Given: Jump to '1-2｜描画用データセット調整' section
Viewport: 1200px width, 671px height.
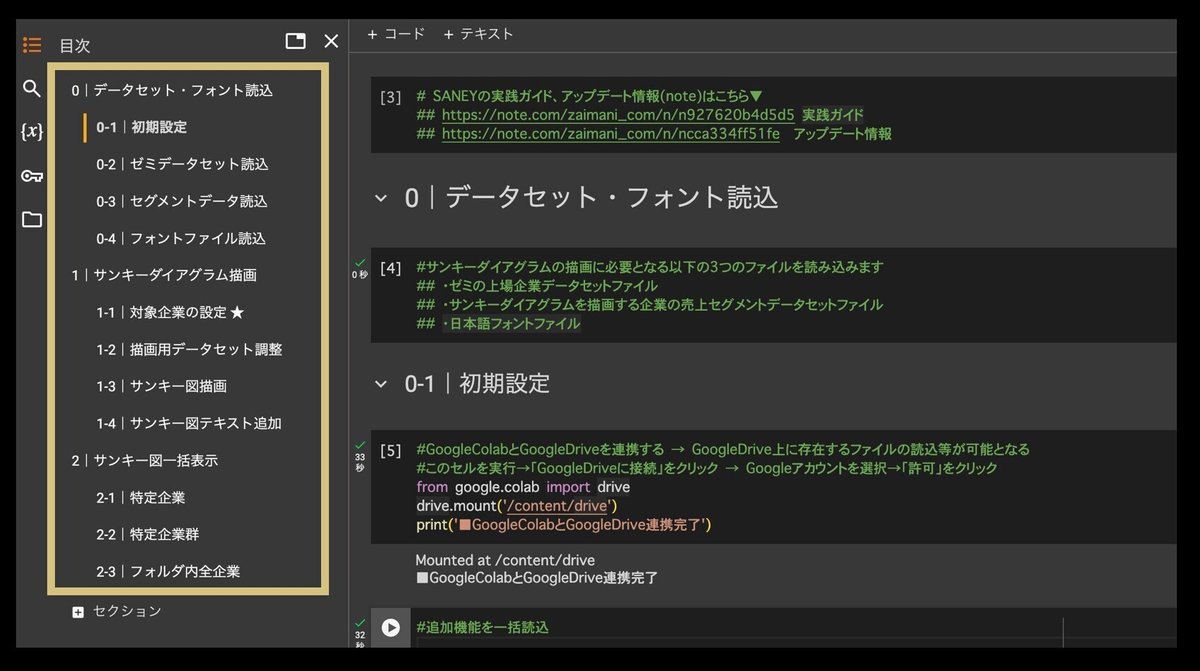Looking at the screenshot, I should click(189, 349).
